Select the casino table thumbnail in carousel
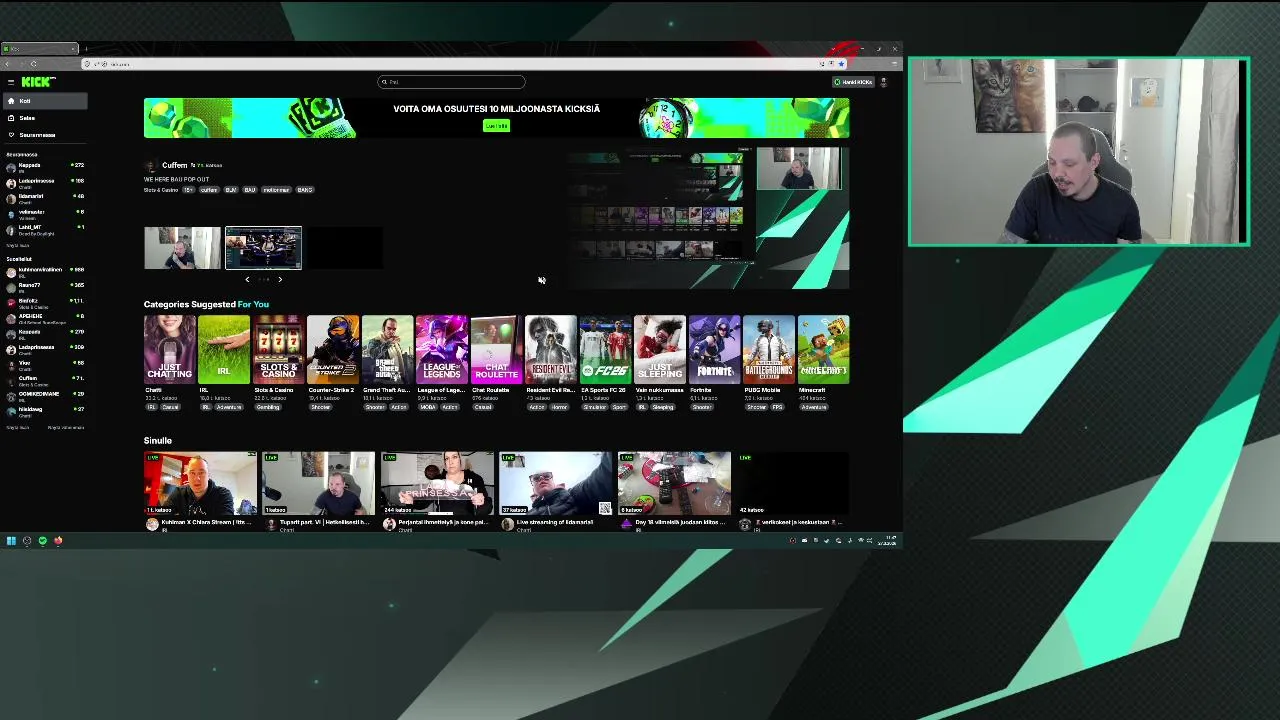This screenshot has height=720, width=1280. pos(263,248)
